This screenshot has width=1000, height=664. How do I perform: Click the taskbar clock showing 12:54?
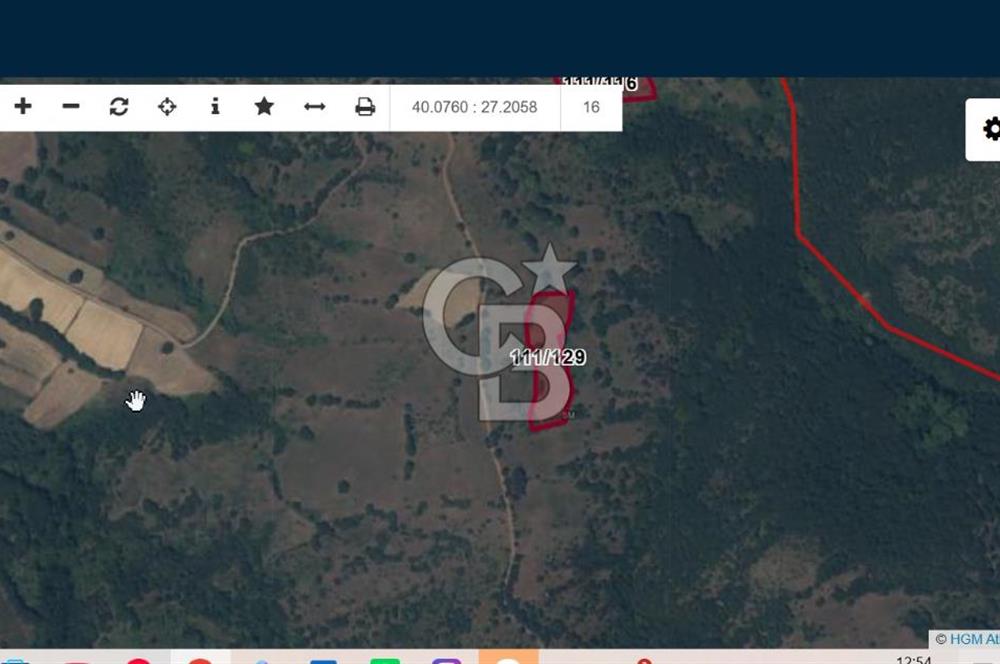pos(914,660)
